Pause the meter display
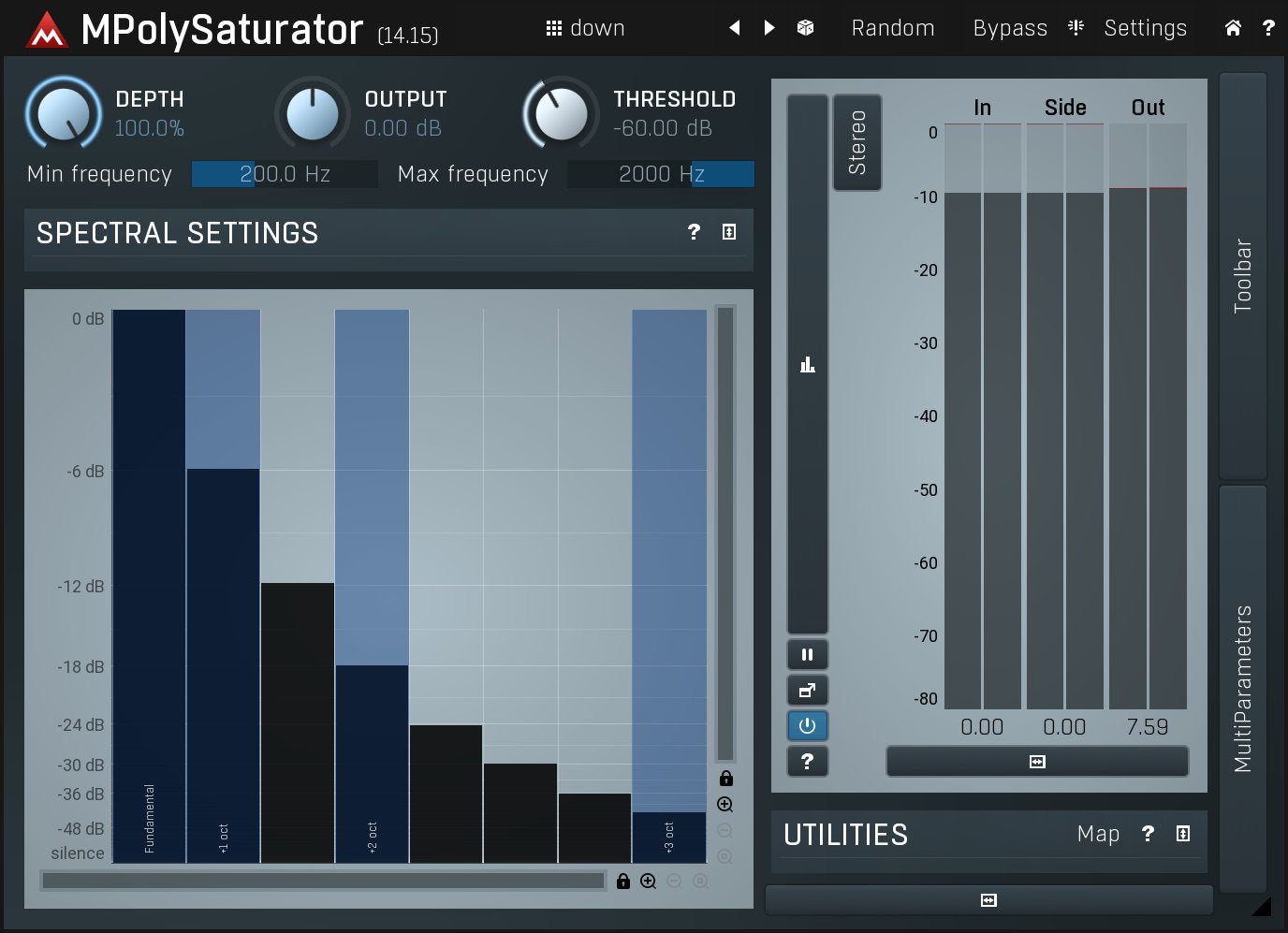Image resolution: width=1288 pixels, height=933 pixels. [x=807, y=655]
